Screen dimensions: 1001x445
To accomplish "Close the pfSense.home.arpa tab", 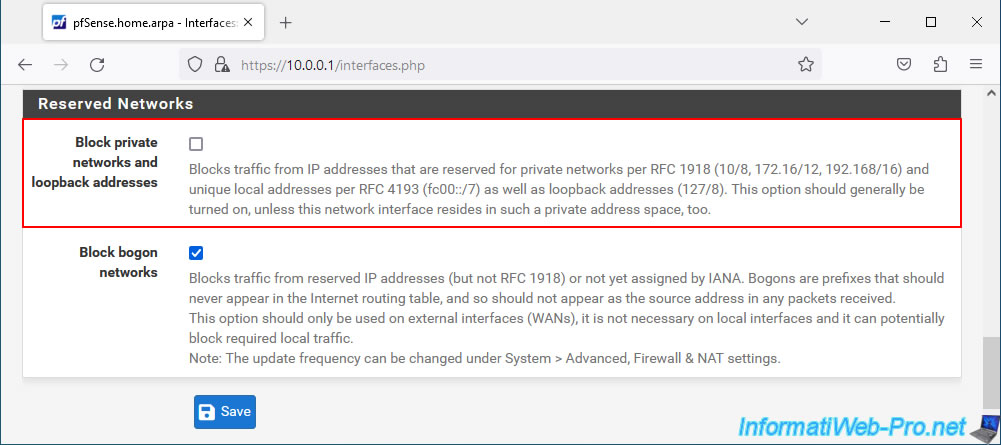I will [x=248, y=22].
